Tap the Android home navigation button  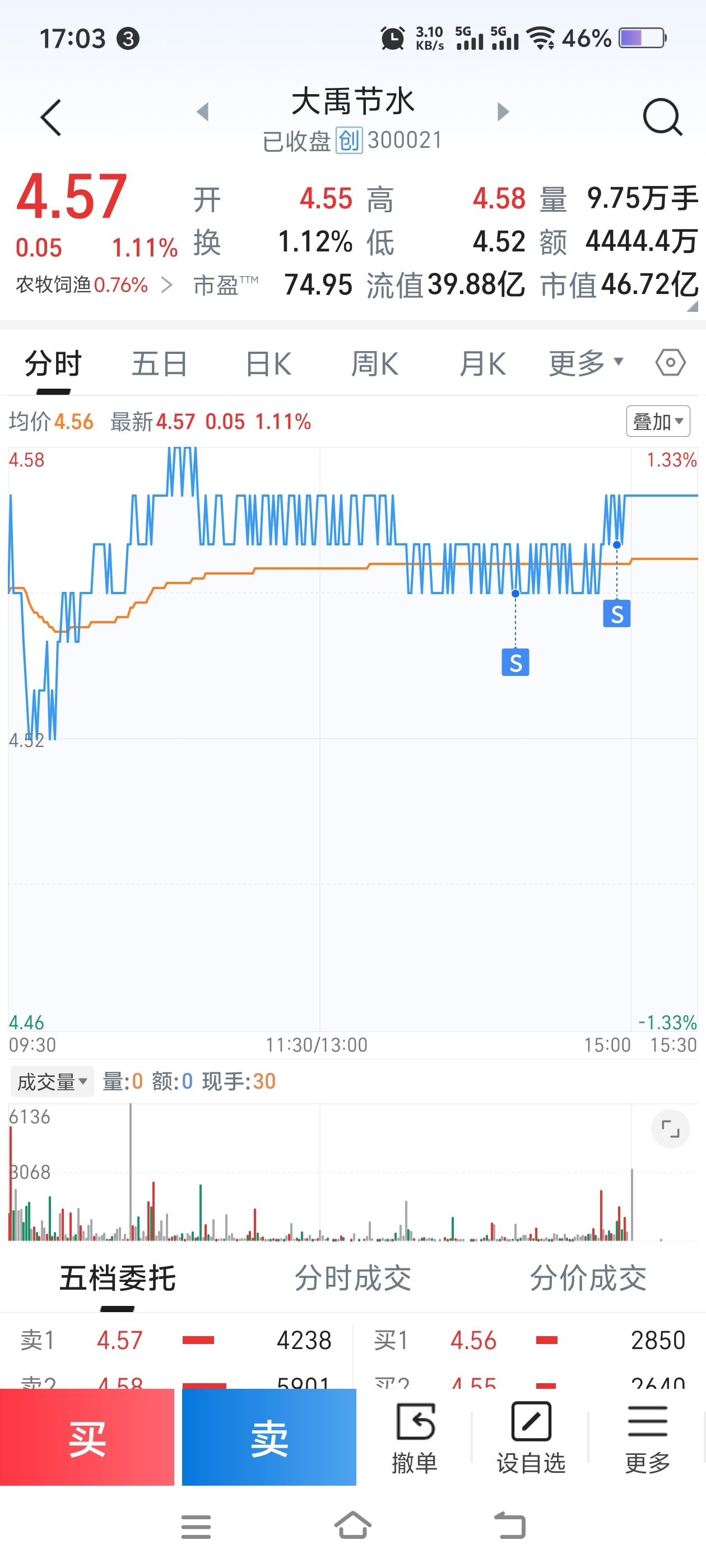coord(352,1527)
